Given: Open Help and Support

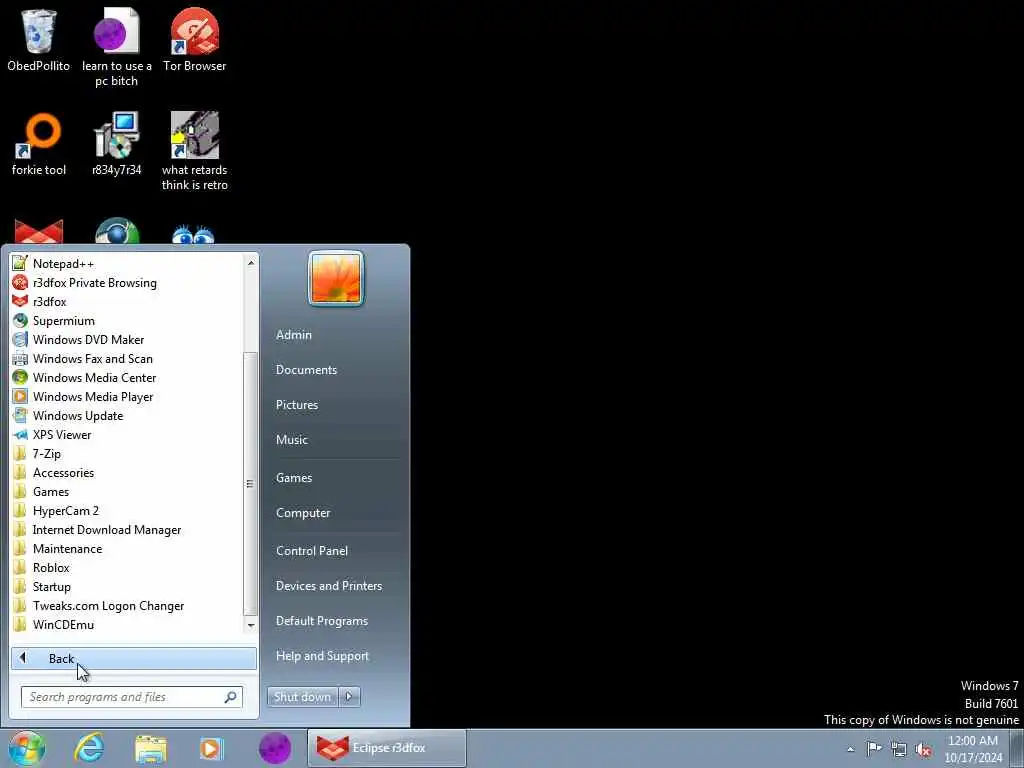Looking at the screenshot, I should point(322,656).
